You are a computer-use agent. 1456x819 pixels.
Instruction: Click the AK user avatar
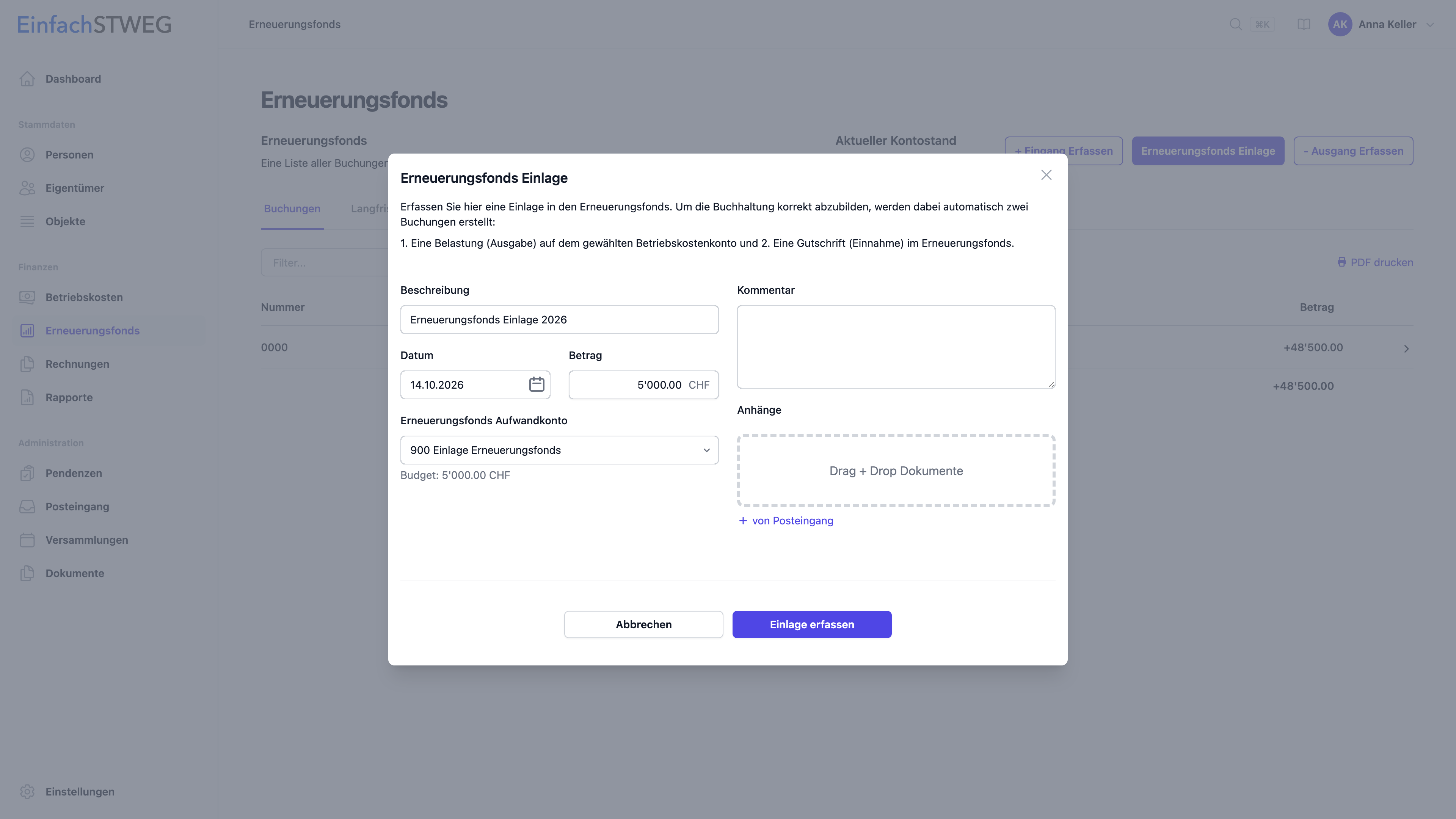[1340, 24]
